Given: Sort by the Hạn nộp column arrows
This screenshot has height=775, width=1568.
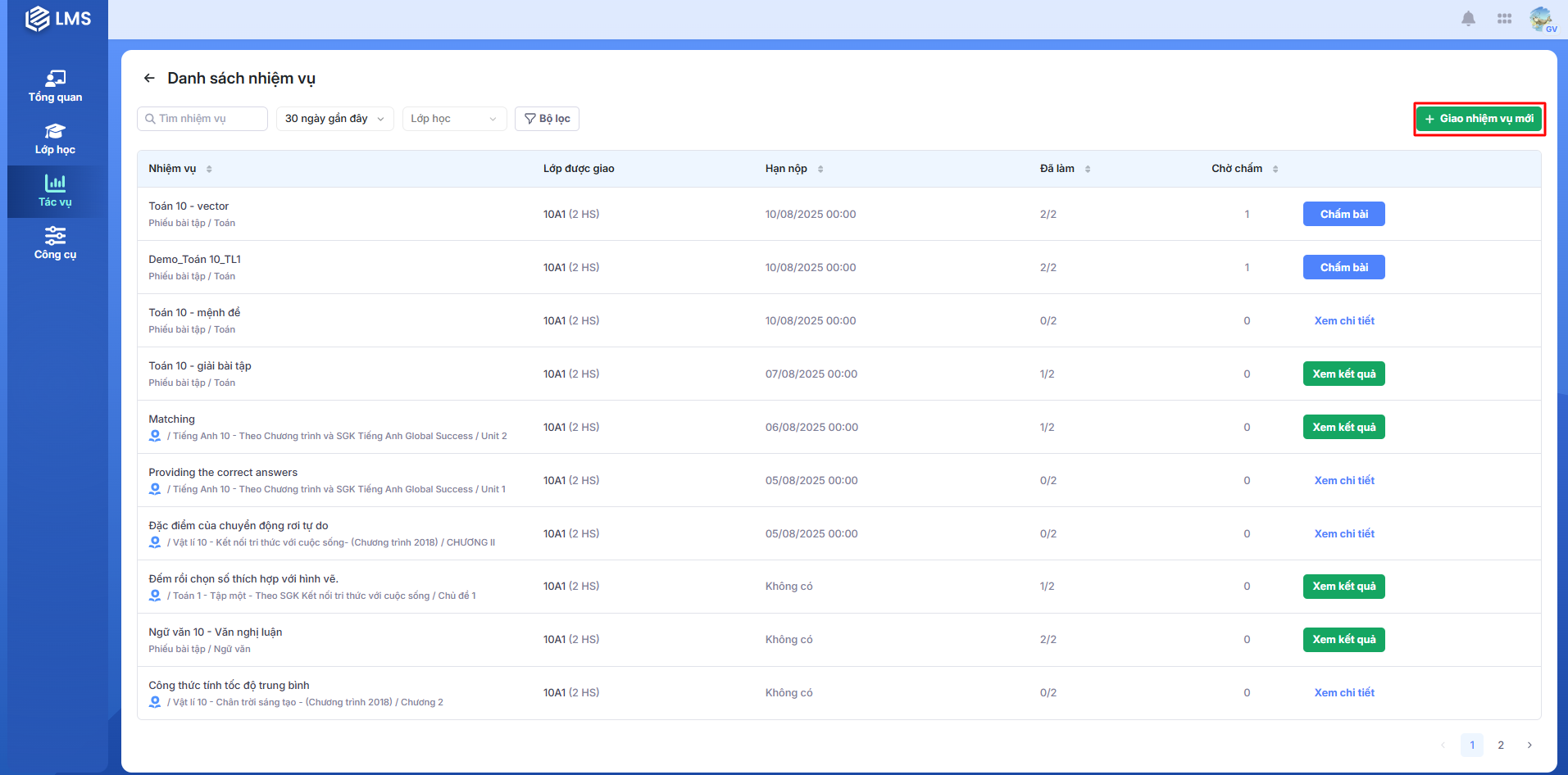Looking at the screenshot, I should click(x=820, y=169).
